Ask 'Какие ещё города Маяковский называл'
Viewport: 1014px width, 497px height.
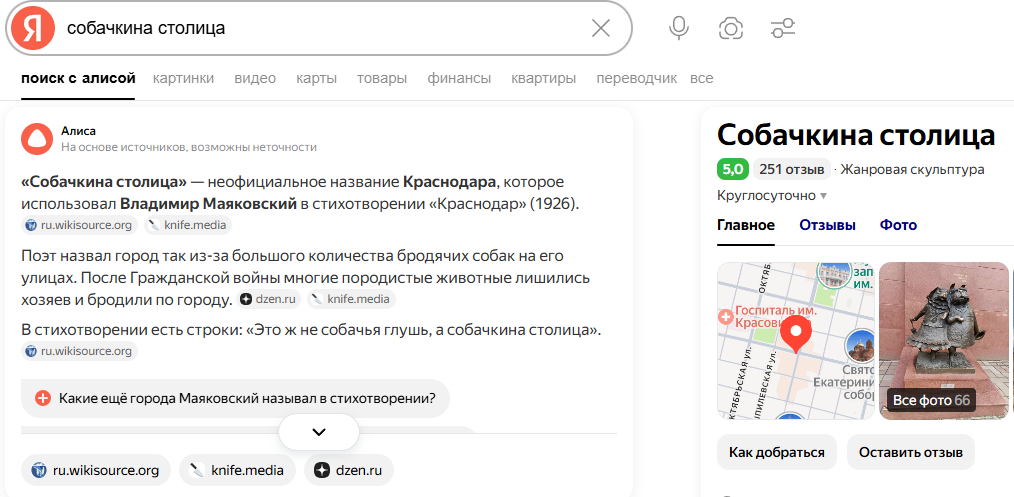(235, 398)
